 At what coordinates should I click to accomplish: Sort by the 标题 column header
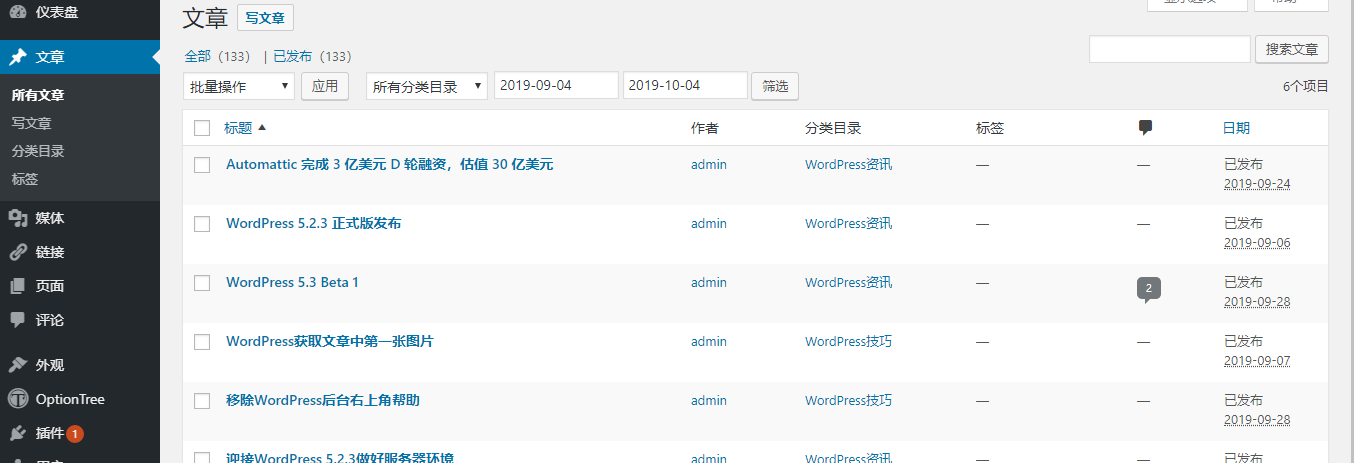pos(238,128)
